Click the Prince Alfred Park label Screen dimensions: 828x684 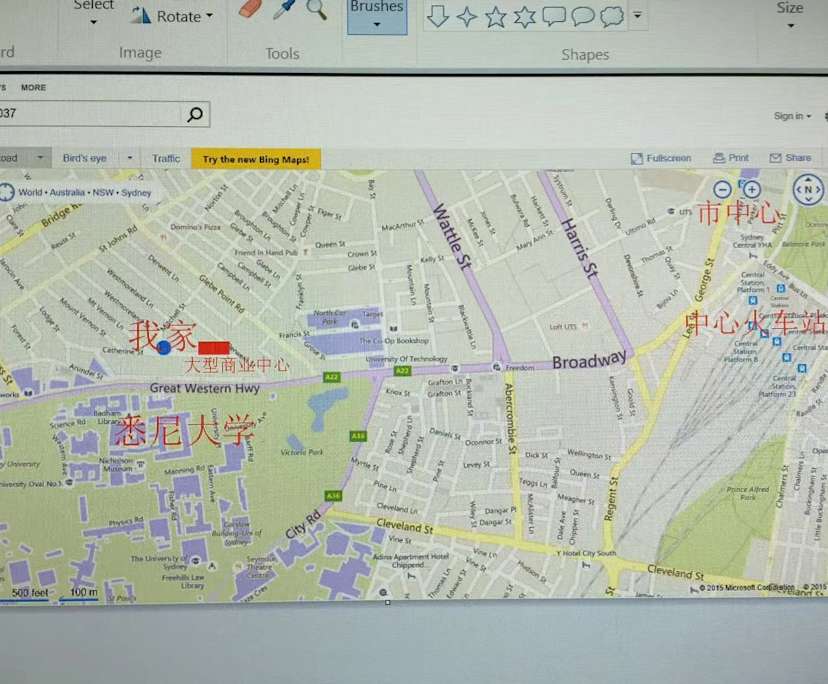(747, 493)
